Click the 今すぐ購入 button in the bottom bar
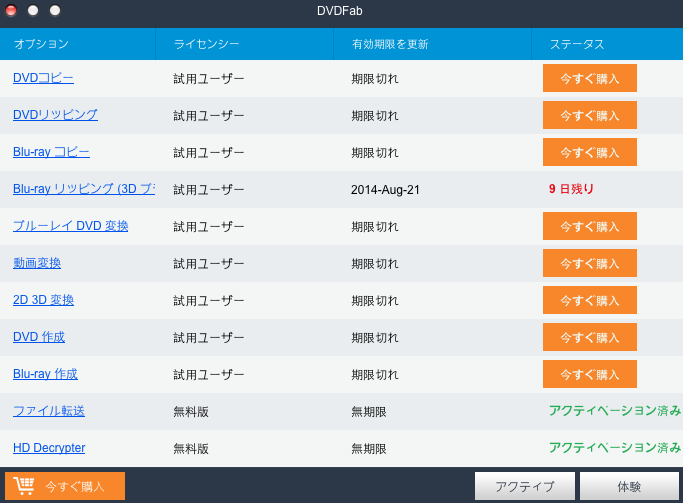The width and height of the screenshot is (683, 503). (65, 486)
